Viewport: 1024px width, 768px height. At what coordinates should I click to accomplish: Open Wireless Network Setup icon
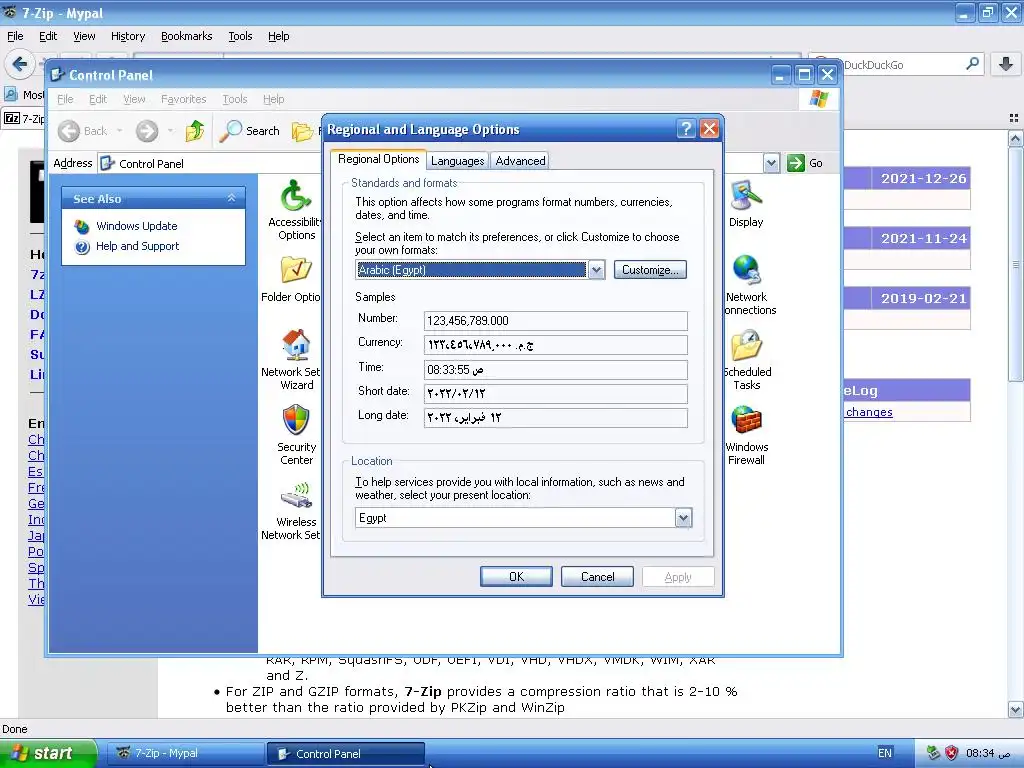click(x=296, y=495)
